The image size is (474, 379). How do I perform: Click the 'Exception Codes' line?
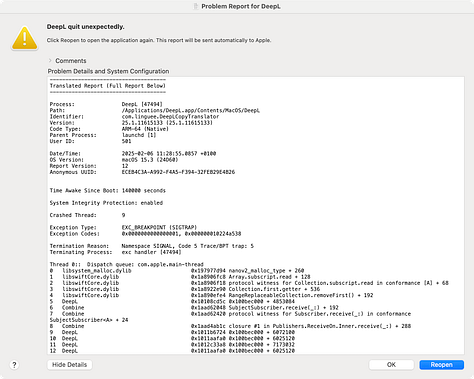coord(145,234)
